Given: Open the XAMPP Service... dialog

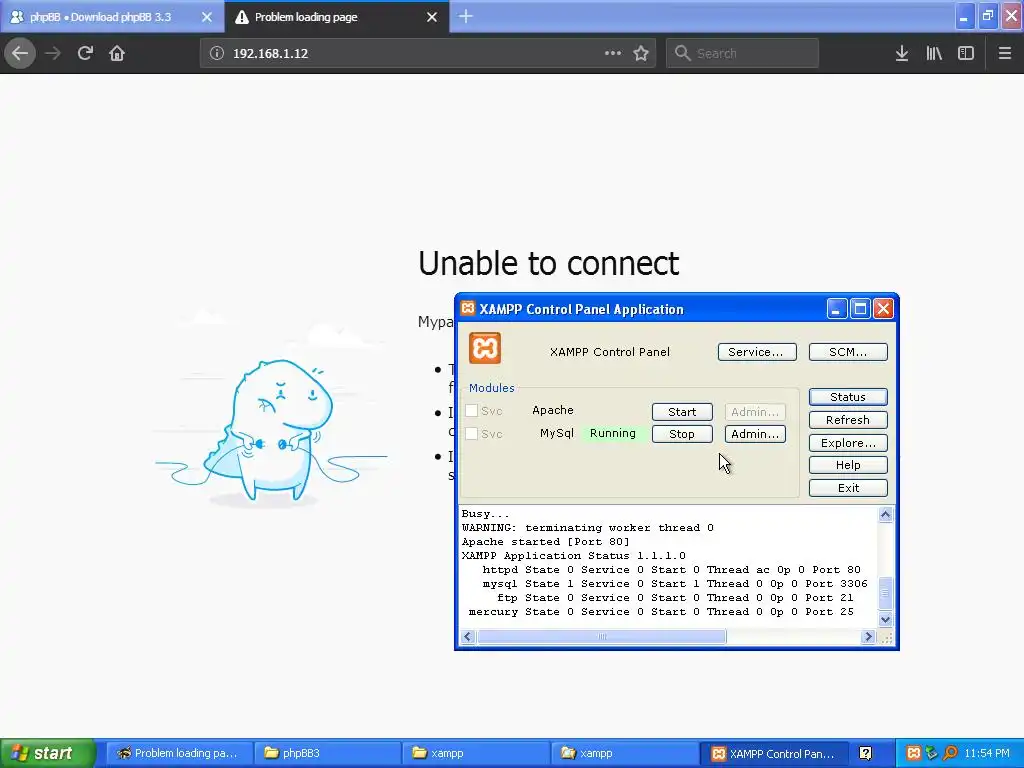Looking at the screenshot, I should [x=757, y=352].
